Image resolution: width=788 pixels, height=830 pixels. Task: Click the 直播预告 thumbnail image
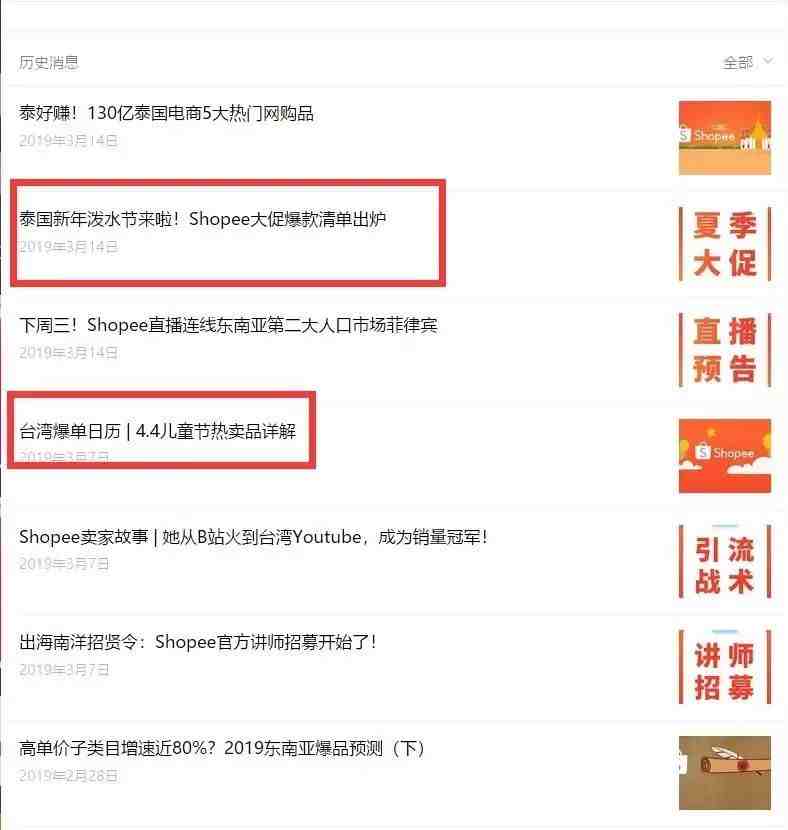click(x=724, y=350)
